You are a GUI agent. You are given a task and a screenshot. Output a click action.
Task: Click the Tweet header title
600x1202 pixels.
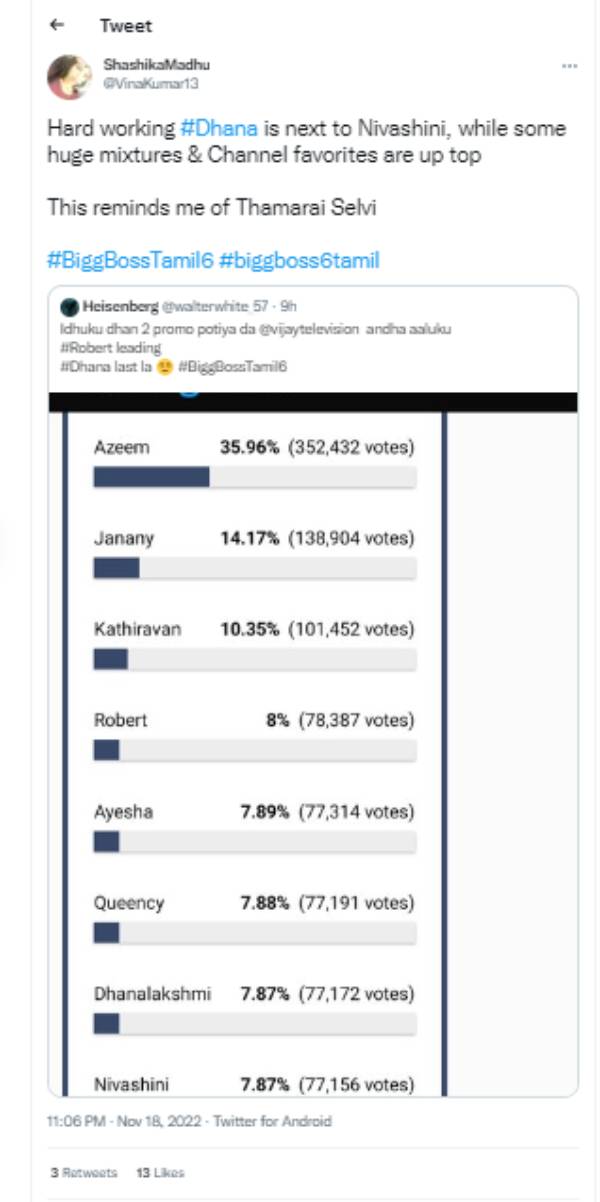point(126,26)
